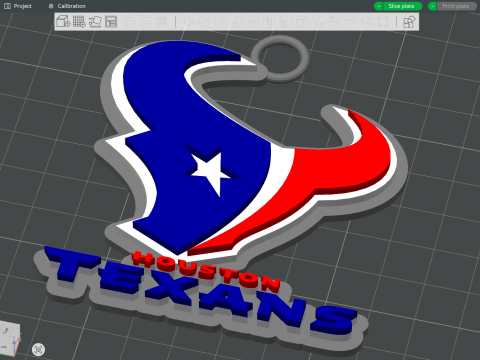
Task: Select the Scale tool icon
Action: [221, 22]
